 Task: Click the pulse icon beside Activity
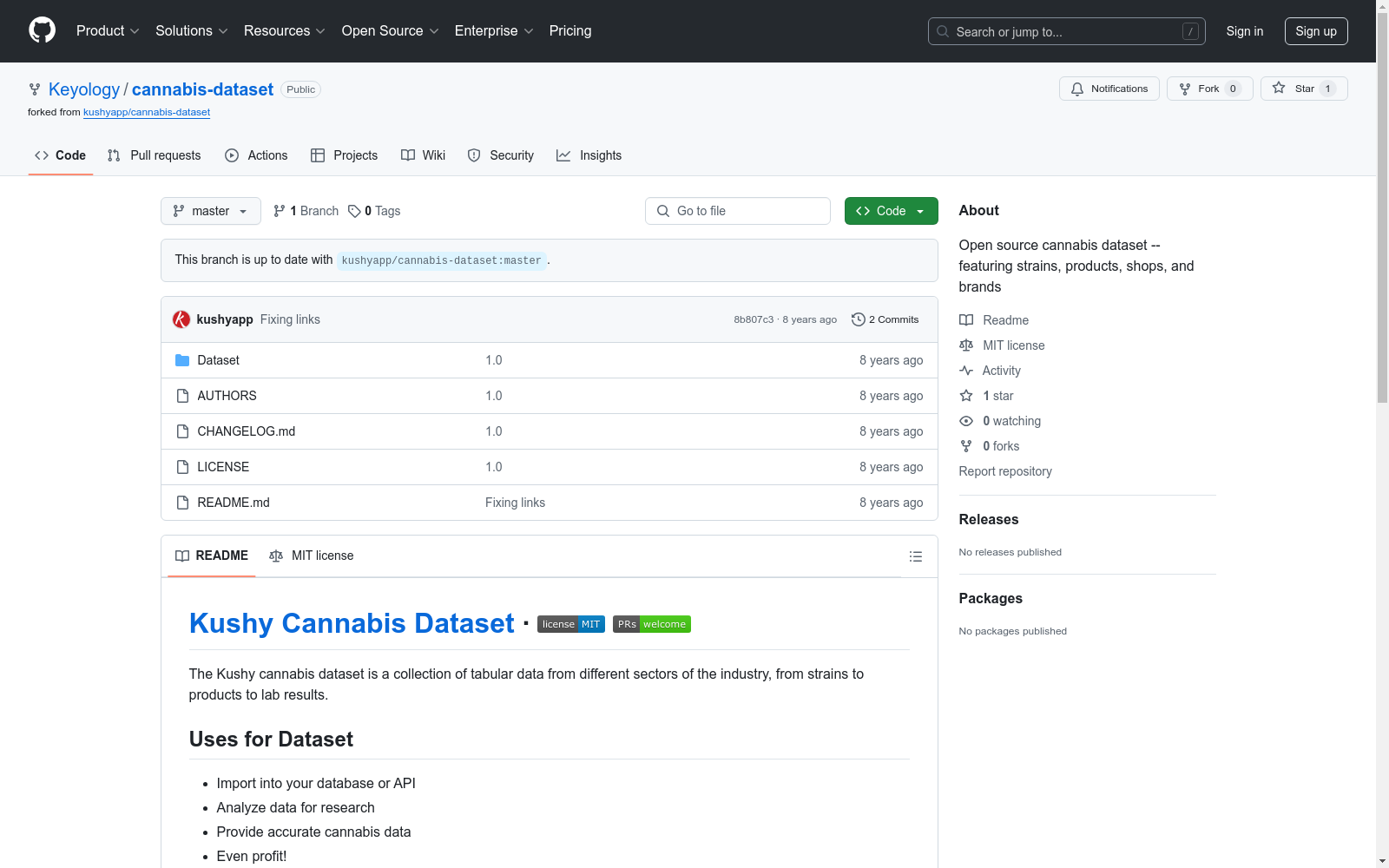click(x=966, y=371)
